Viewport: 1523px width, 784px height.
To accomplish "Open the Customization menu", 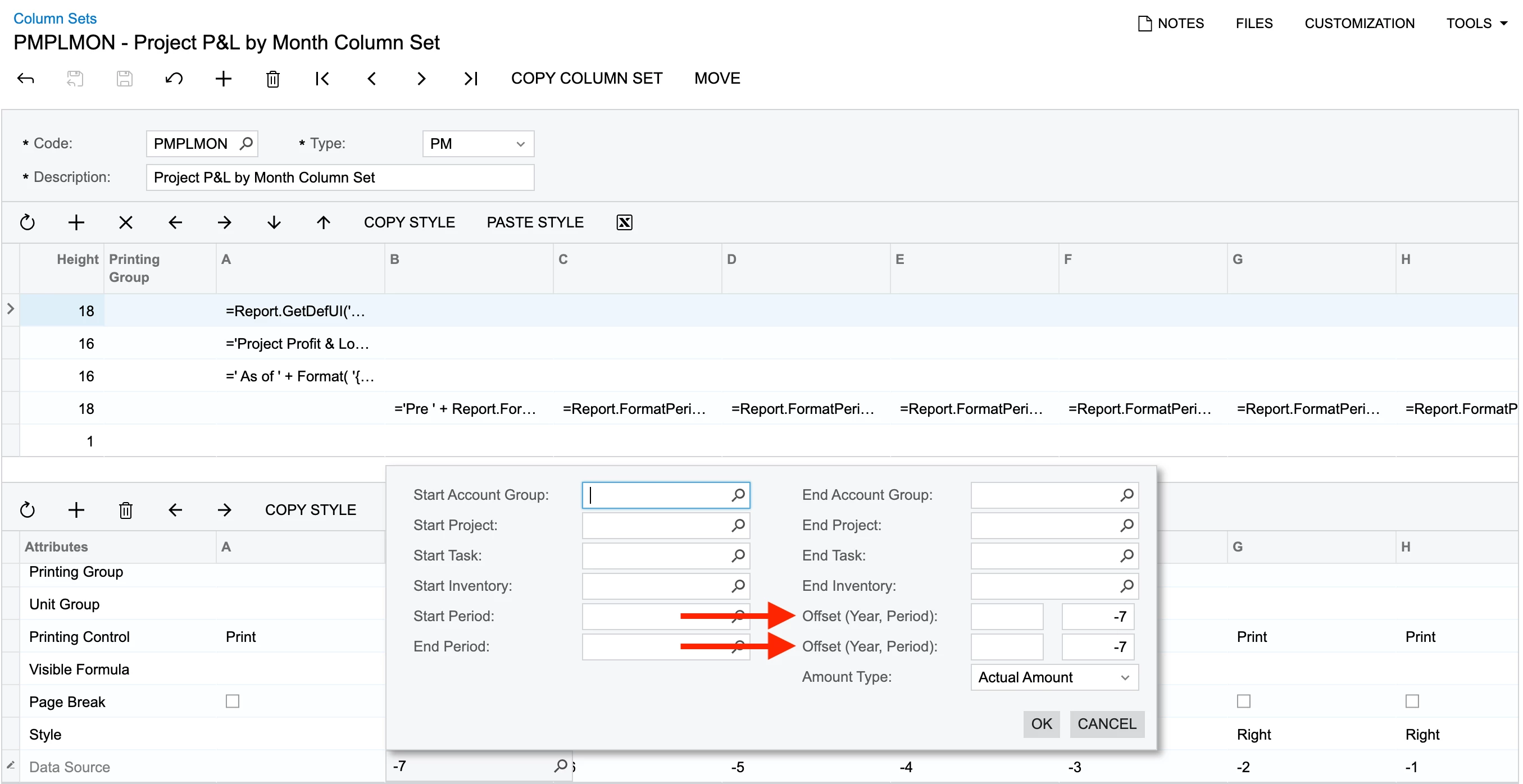I will click(x=1359, y=24).
